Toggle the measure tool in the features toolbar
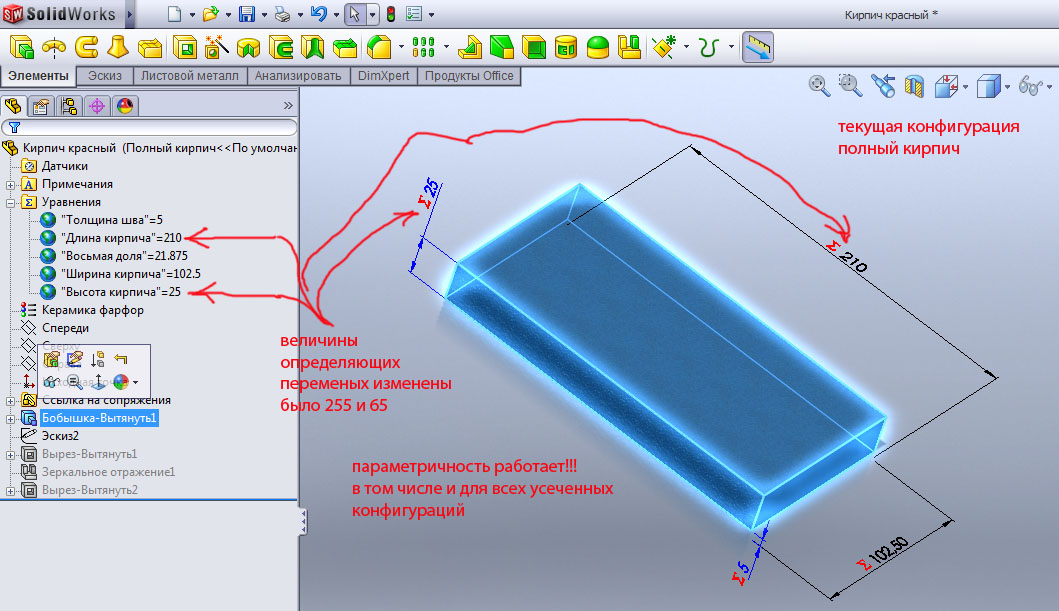1059x611 pixels. click(759, 47)
